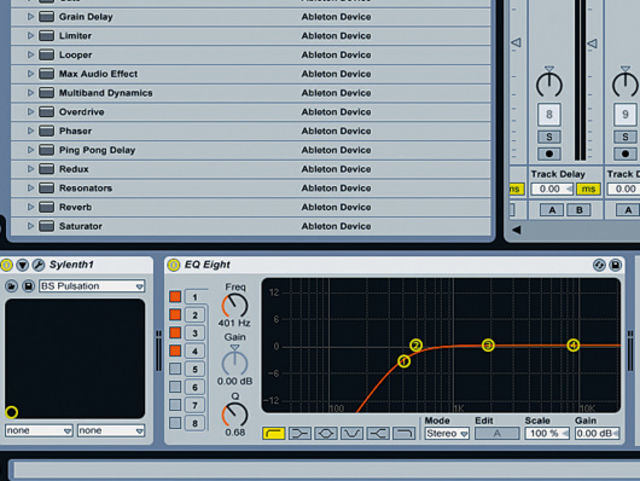Open EQ Eight Stereo mode dropdown
Image resolution: width=640 pixels, height=481 pixels.
pyautogui.click(x=447, y=433)
